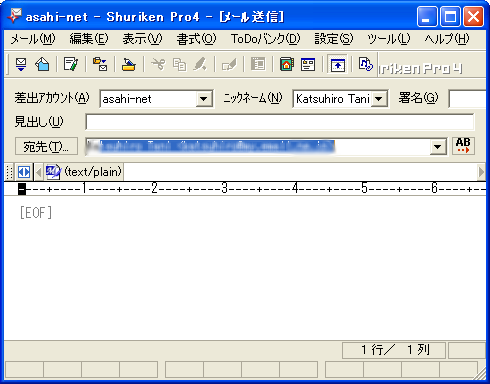The image size is (490, 384).
Task: Minimize the Shuriken Pro4 window
Action: pos(427,16)
